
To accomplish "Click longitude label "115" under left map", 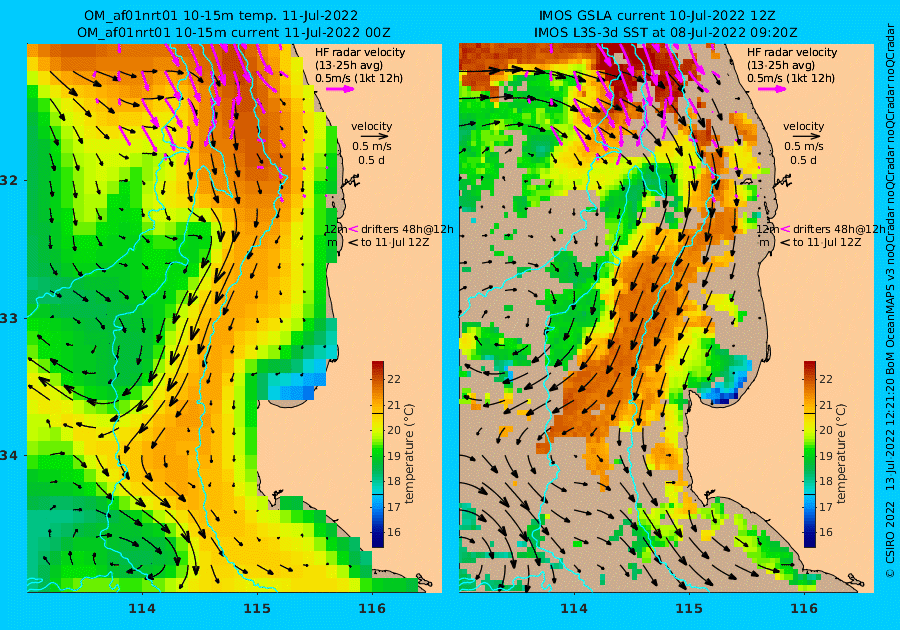I will click(x=257, y=609).
